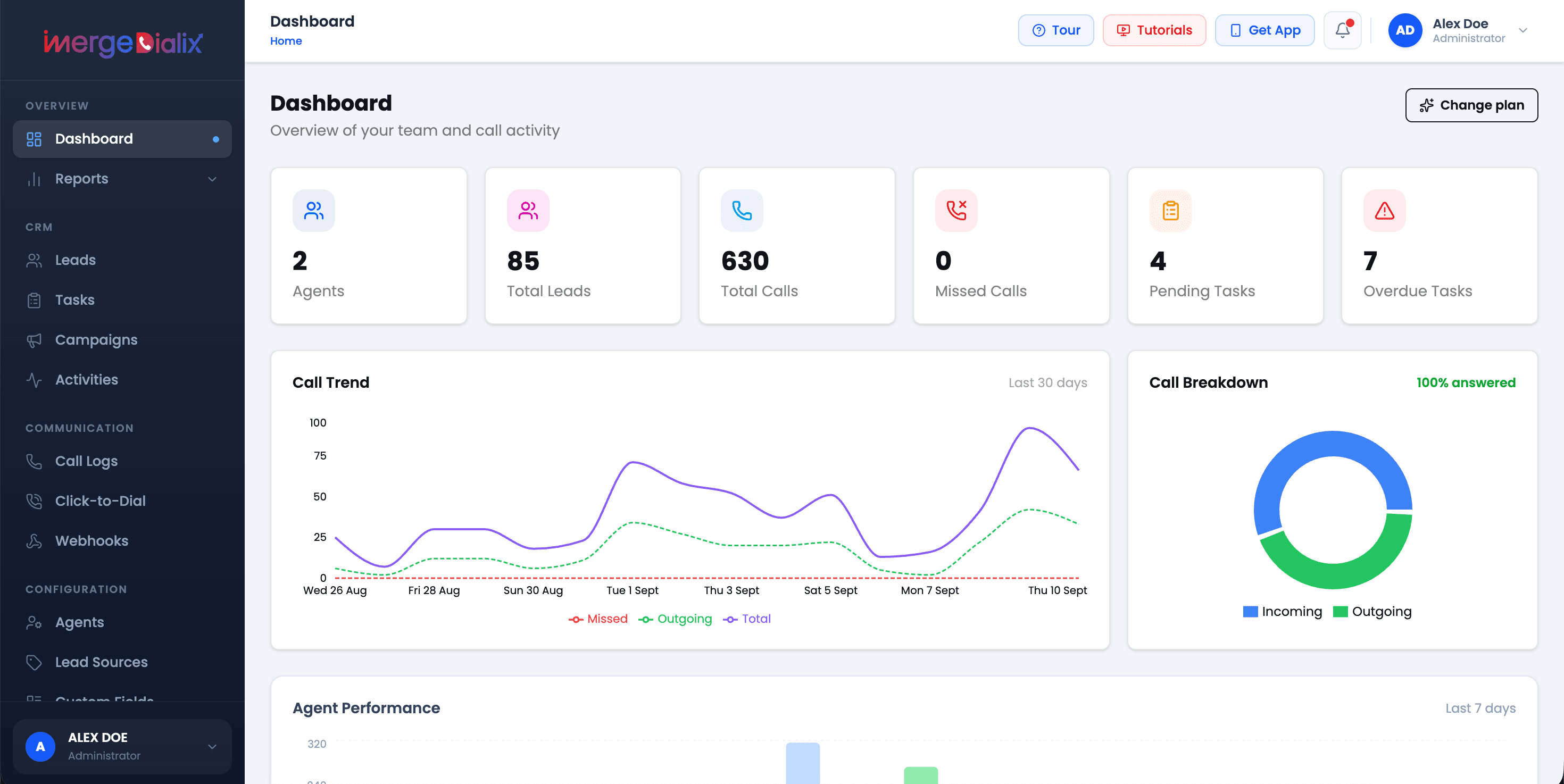The height and width of the screenshot is (784, 1564).
Task: Click the Home breadcrumb link
Action: click(285, 40)
